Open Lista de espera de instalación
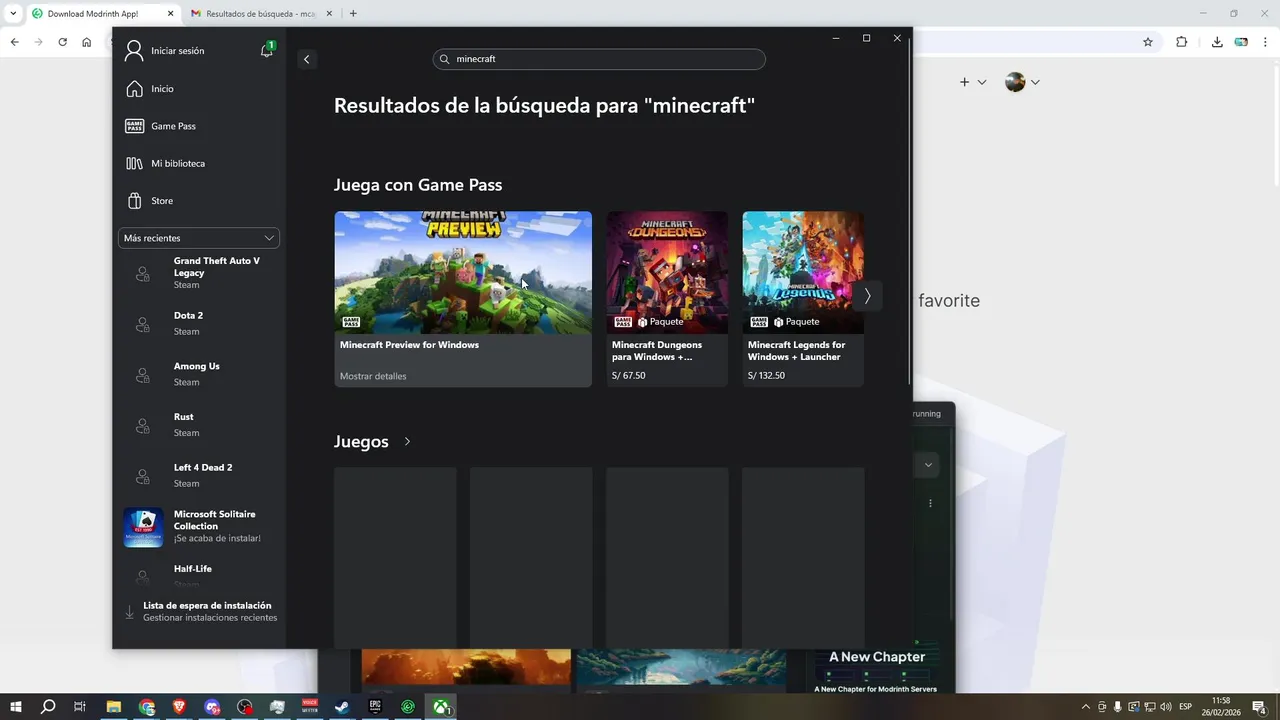The image size is (1280, 720). (x=199, y=612)
